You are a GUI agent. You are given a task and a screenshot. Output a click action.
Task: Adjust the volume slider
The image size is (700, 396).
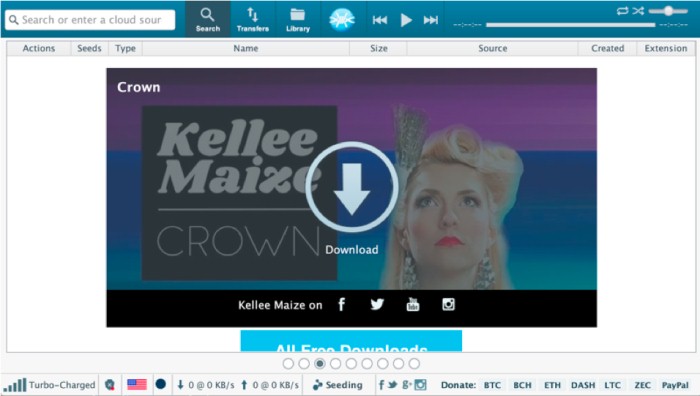click(668, 11)
